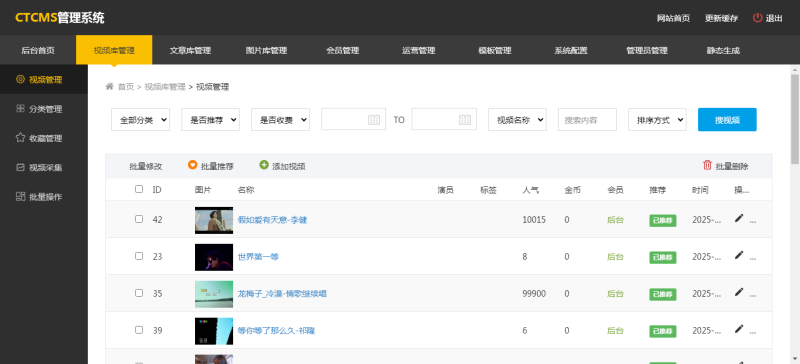
Task: Click the pencil edit icon for 世界第一等
Action: coord(739,255)
